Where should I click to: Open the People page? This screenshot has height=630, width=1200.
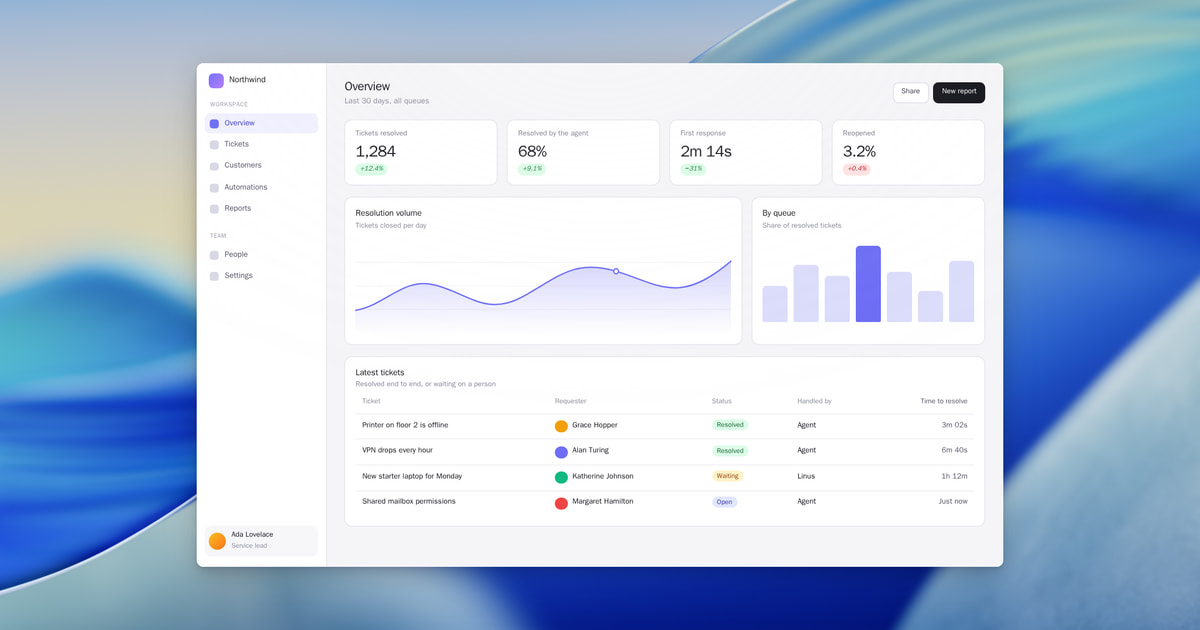point(261,254)
